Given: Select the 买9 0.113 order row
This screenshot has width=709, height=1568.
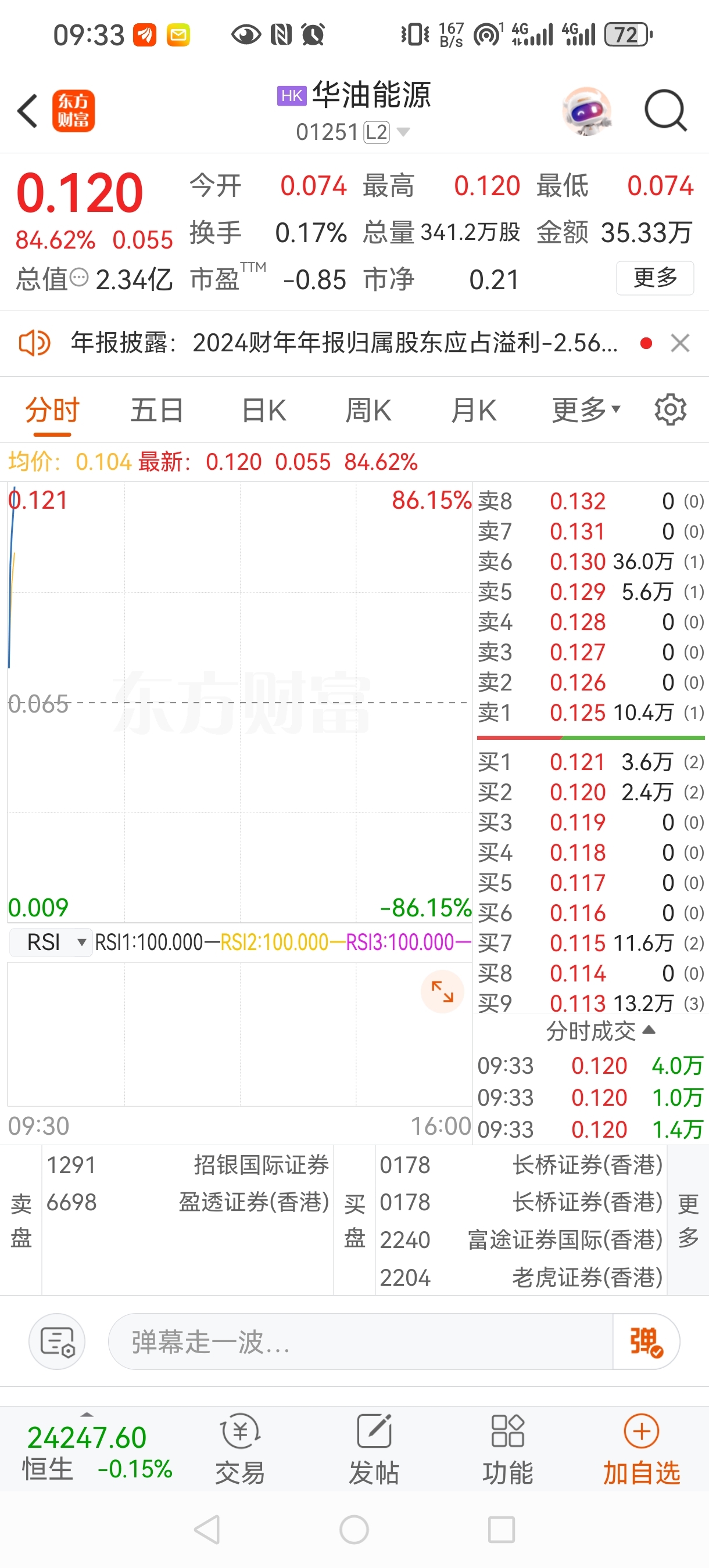Looking at the screenshot, I should (x=591, y=1003).
